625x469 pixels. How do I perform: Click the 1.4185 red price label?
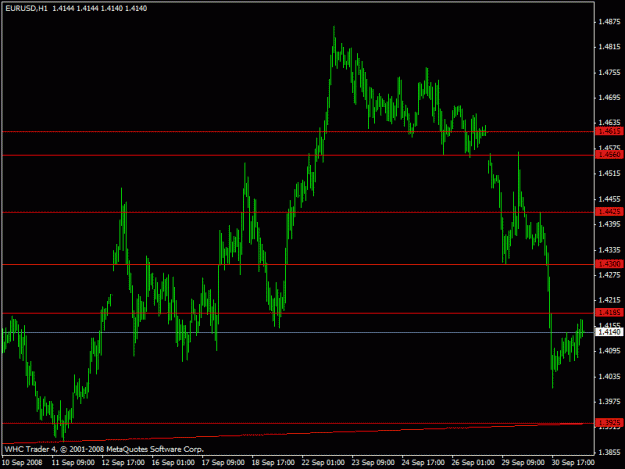pyautogui.click(x=609, y=312)
